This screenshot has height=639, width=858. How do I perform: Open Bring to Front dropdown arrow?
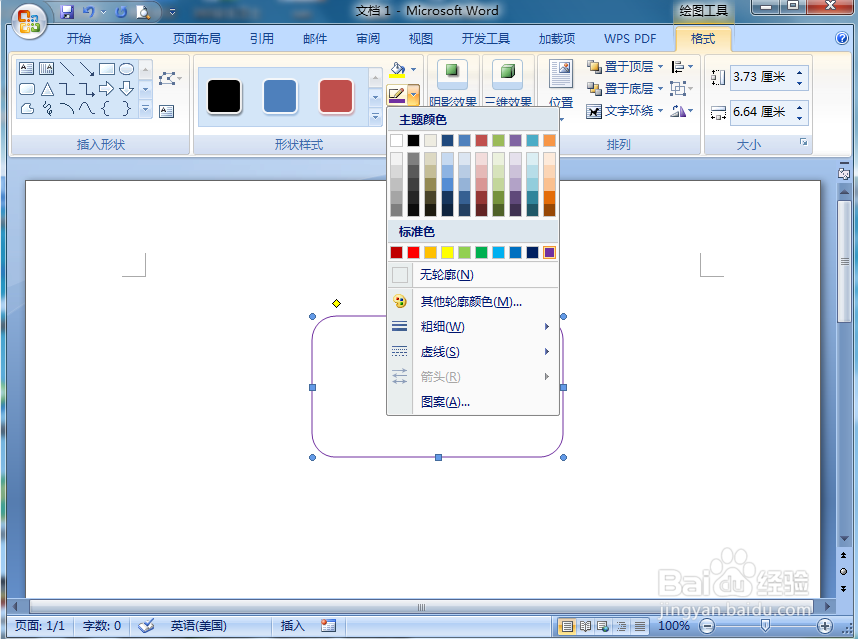(660, 67)
